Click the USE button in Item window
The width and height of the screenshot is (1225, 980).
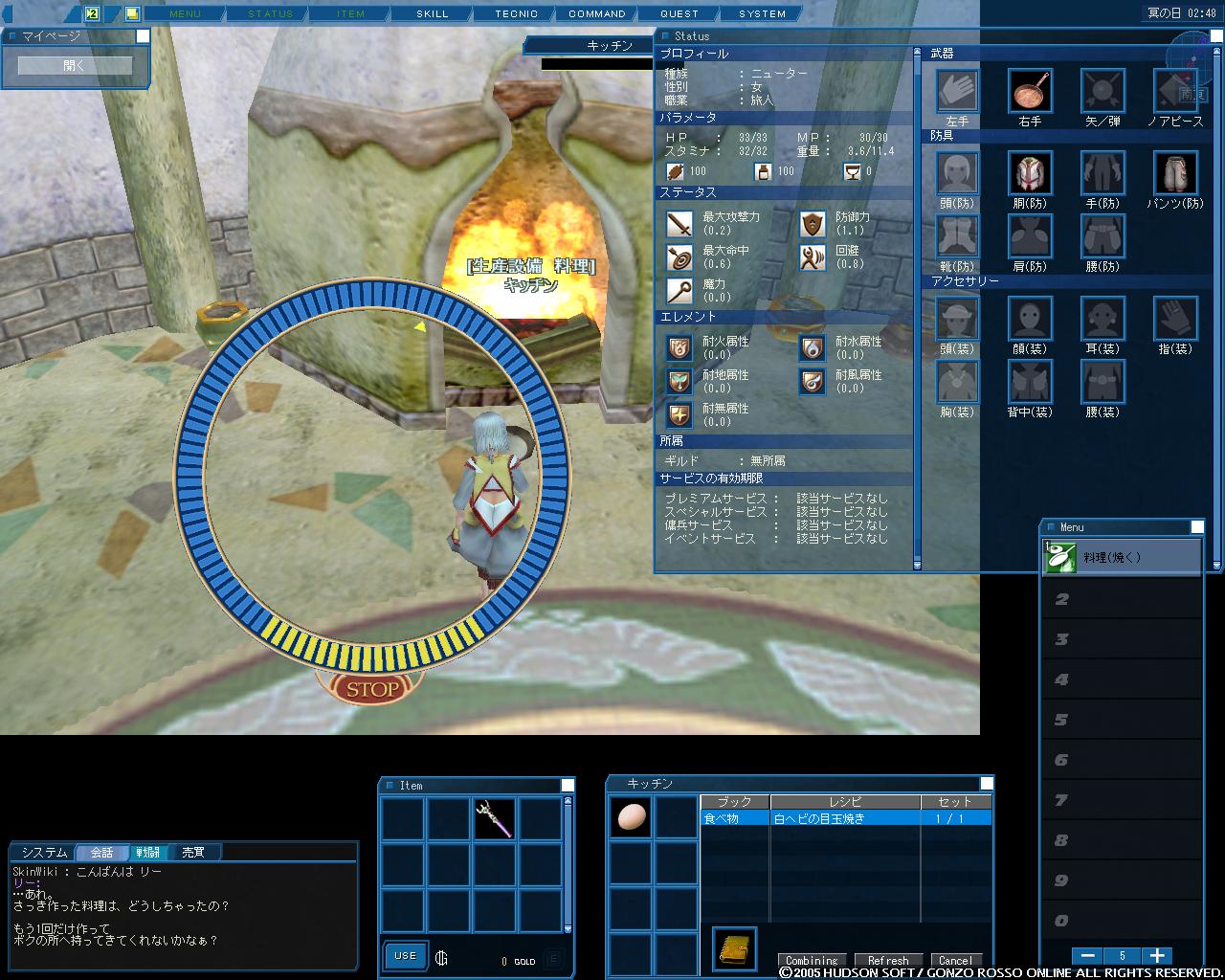click(406, 955)
